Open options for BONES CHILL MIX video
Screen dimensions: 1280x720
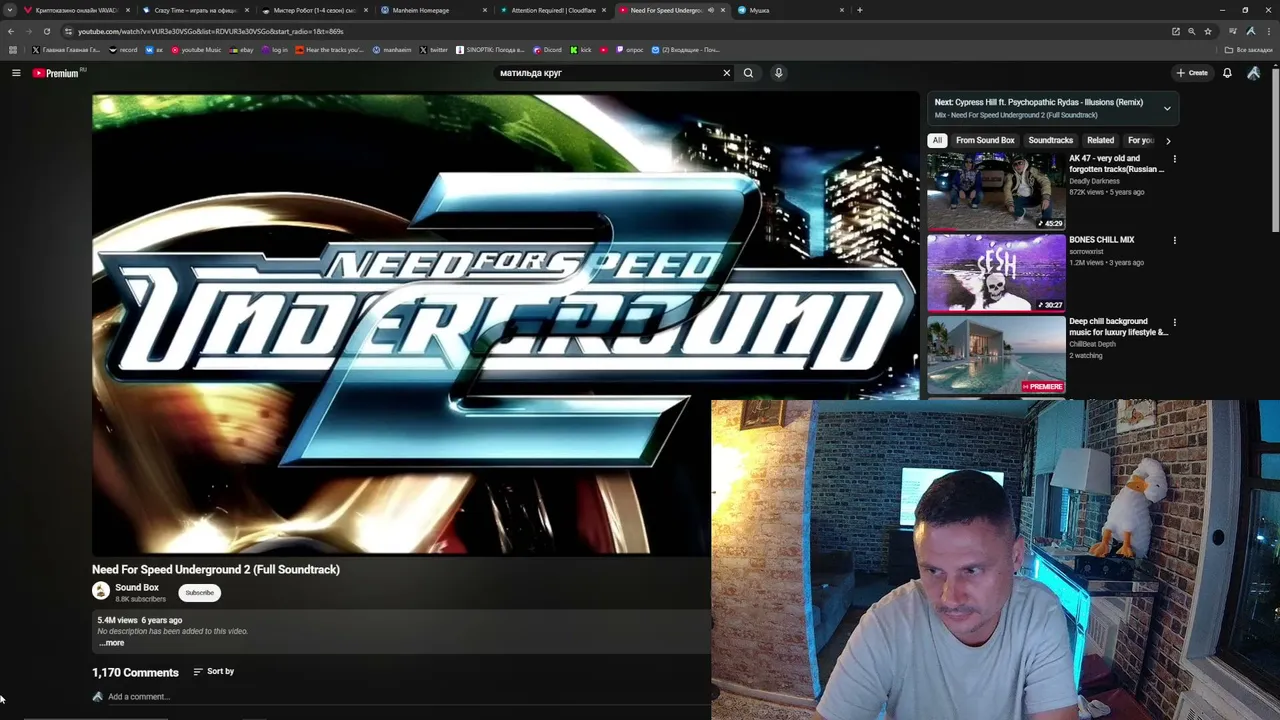[x=1174, y=240]
